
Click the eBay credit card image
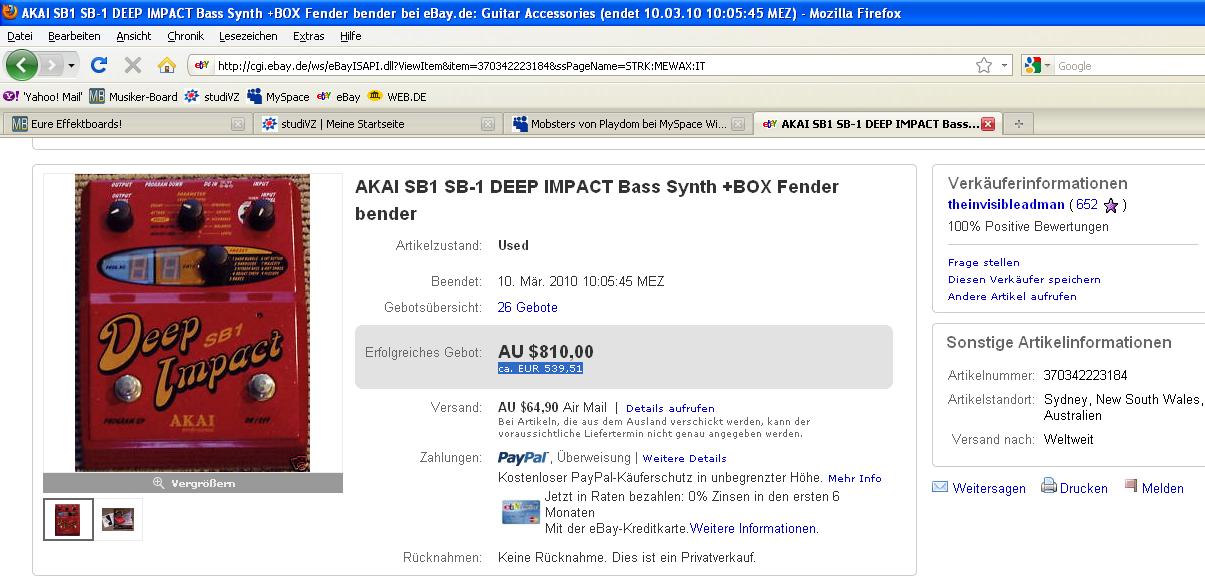521,511
